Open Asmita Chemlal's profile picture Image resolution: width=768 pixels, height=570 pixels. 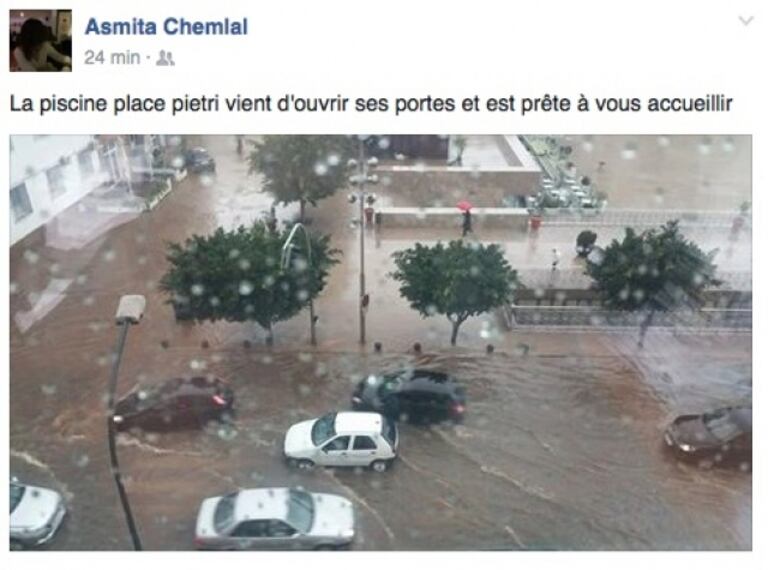41,41
